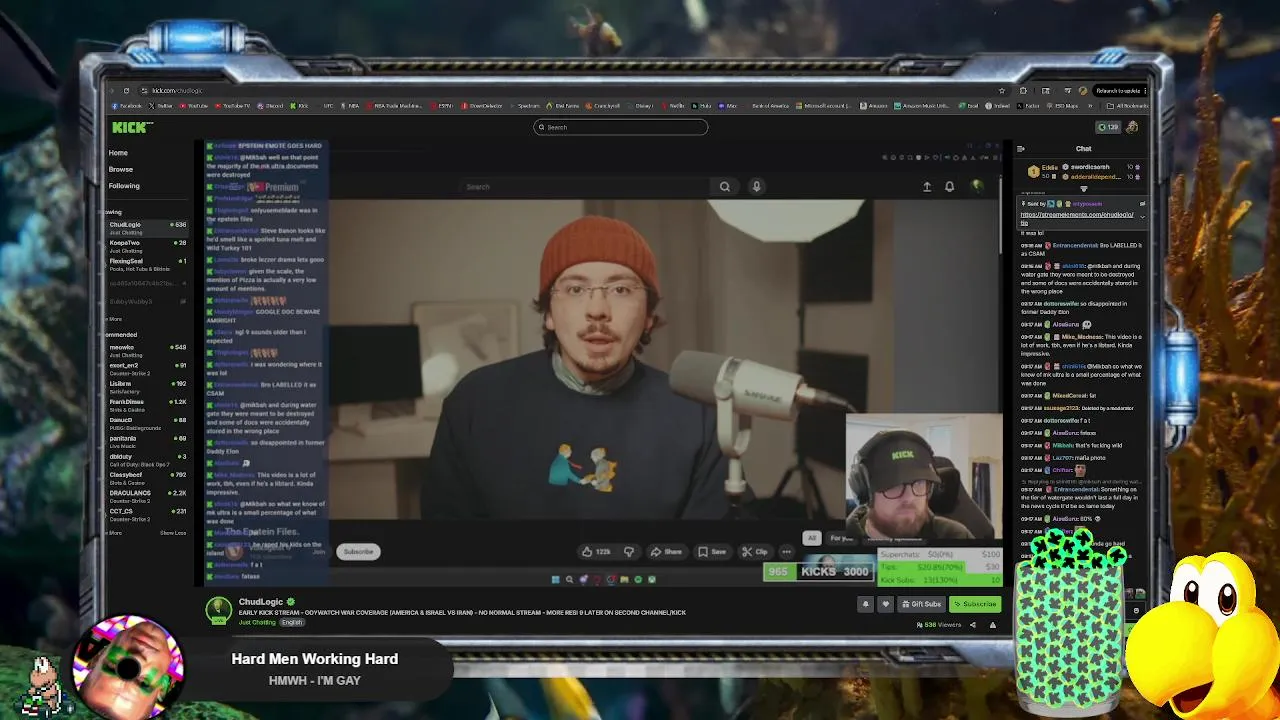
Task: Open the All Bookmarks folder
Action: 1127,106
